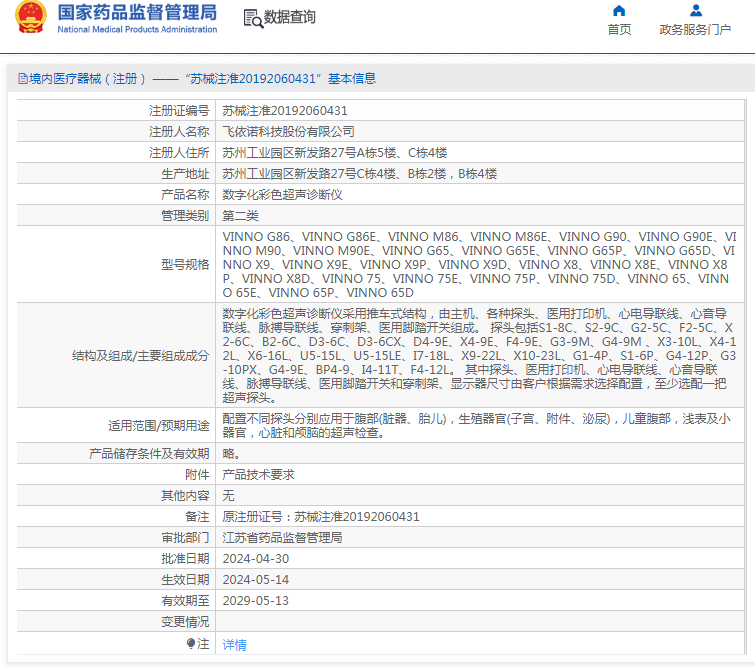Screen dimensions: 755x667
Task: Click the 生产地址 address value
Action: [x=359, y=174]
